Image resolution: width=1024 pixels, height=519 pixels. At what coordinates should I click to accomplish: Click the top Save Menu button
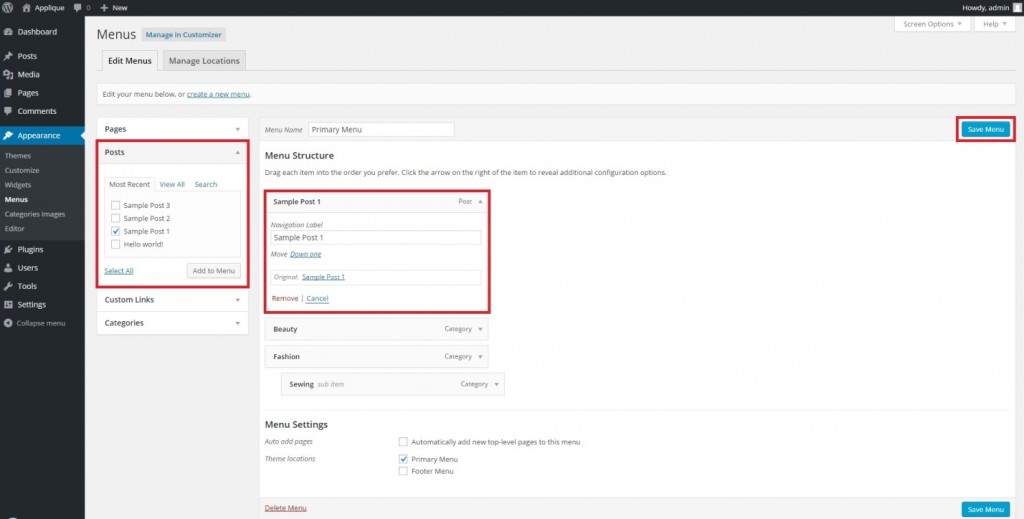[x=985, y=129]
